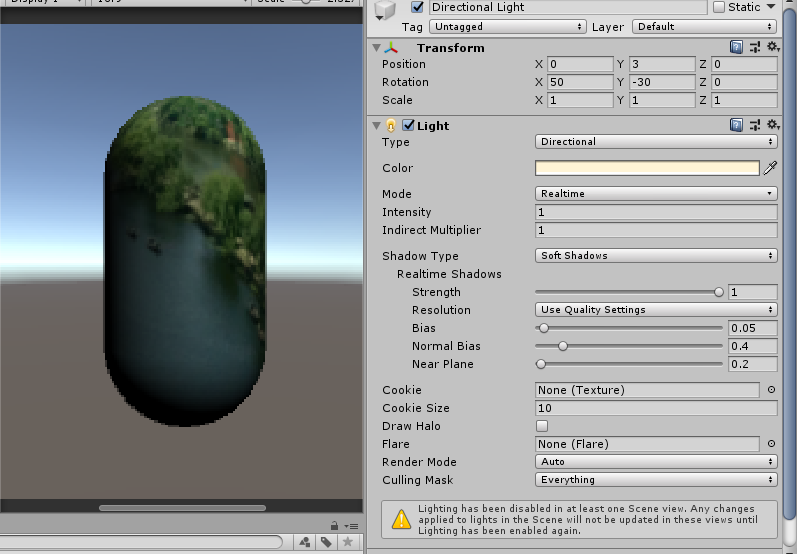The height and width of the screenshot is (554, 797).
Task: Collapse the Transform component foldout
Action: (x=377, y=48)
